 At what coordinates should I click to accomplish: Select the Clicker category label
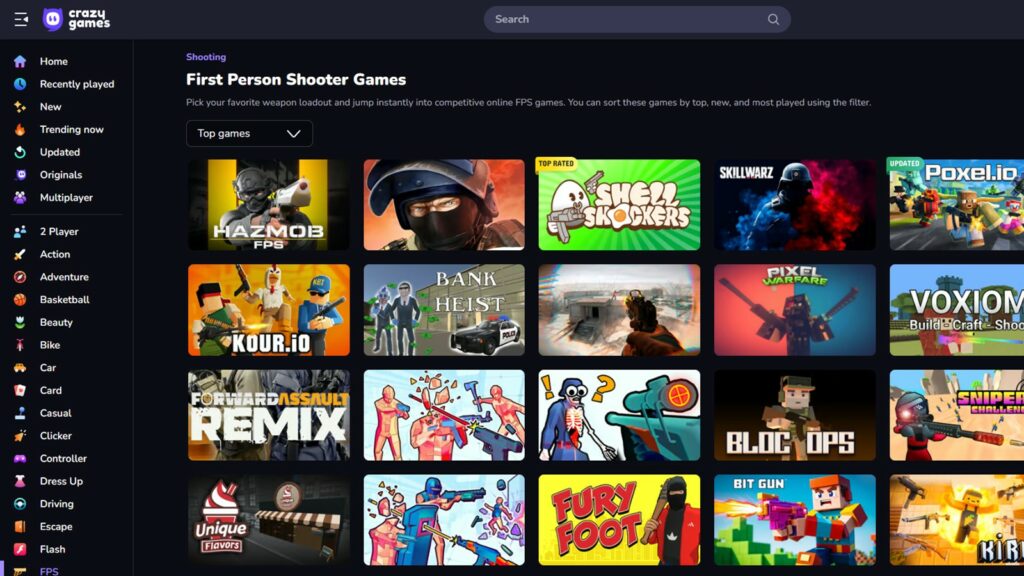pyautogui.click(x=56, y=436)
